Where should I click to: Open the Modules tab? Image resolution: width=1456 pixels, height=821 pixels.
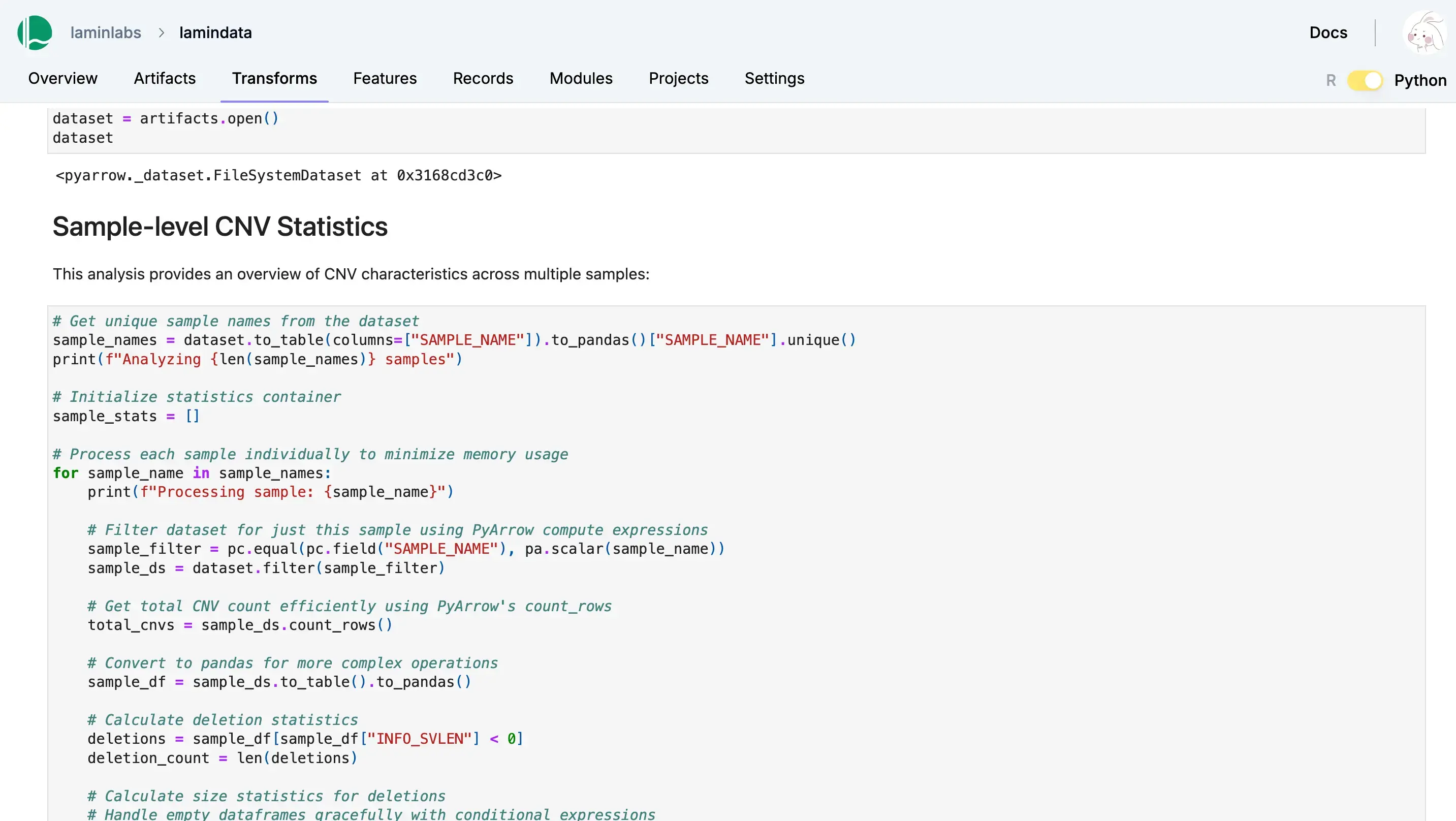[581, 79]
